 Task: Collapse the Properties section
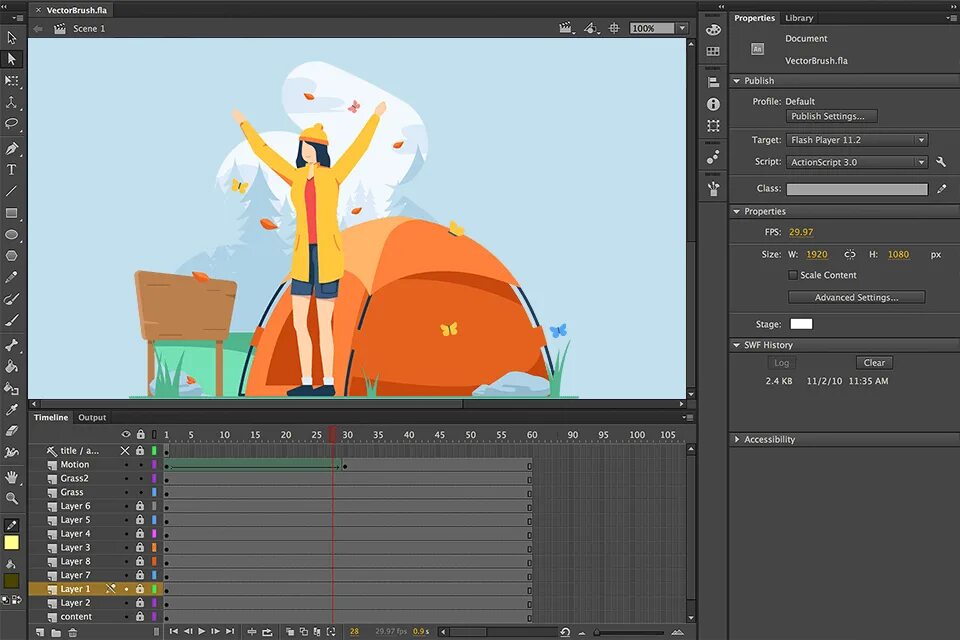click(x=737, y=211)
